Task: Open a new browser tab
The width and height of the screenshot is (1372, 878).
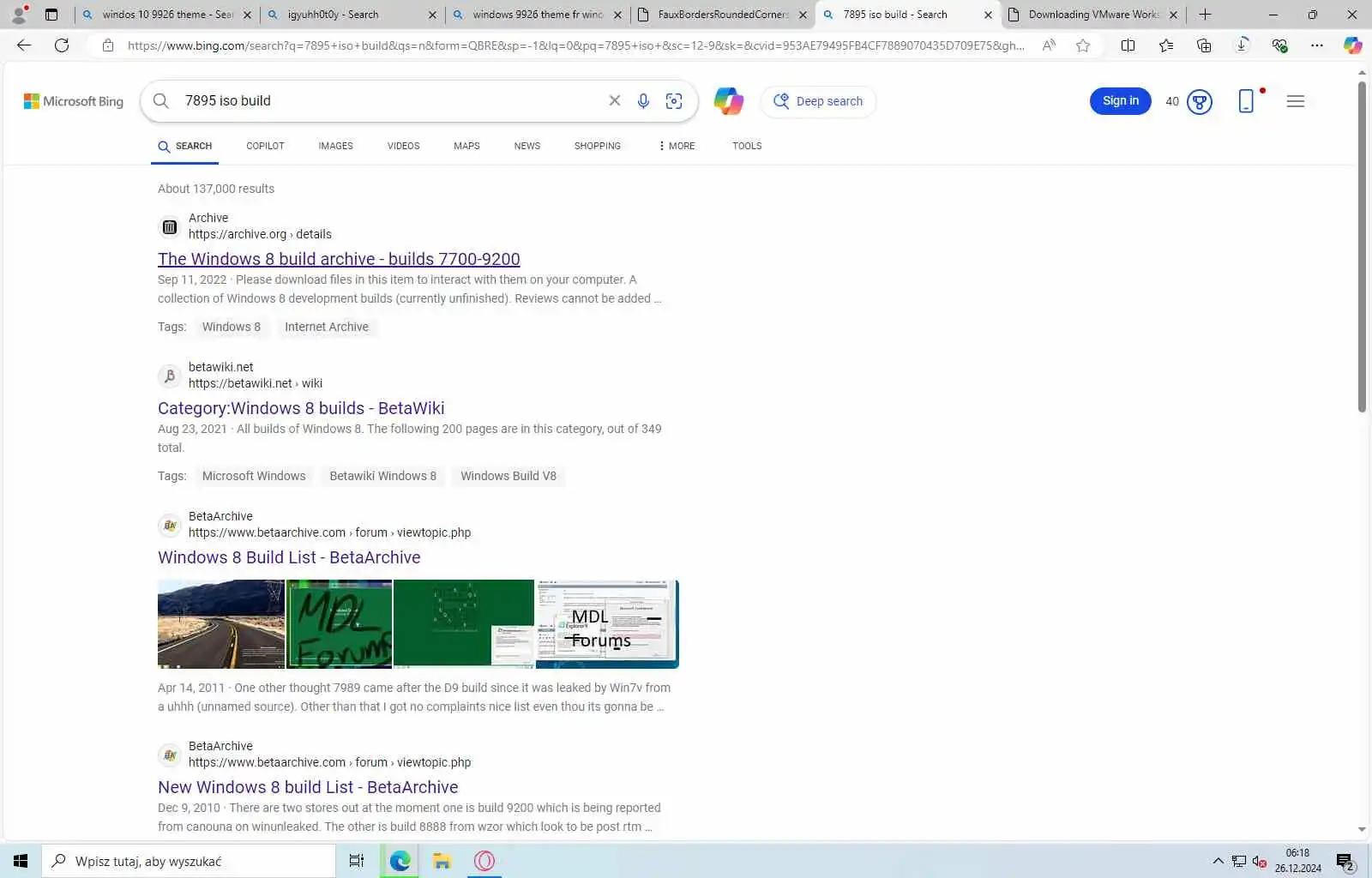Action: (1205, 15)
